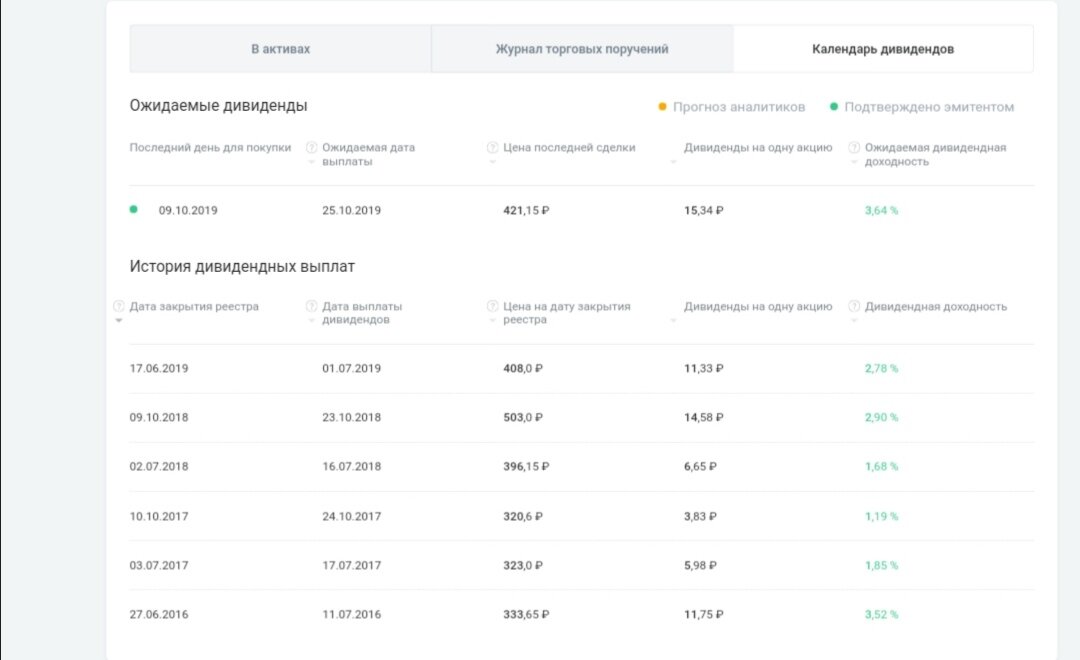Show help for "Цена на дату закрытия реестра"
The width and height of the screenshot is (1080, 660).
[x=492, y=307]
